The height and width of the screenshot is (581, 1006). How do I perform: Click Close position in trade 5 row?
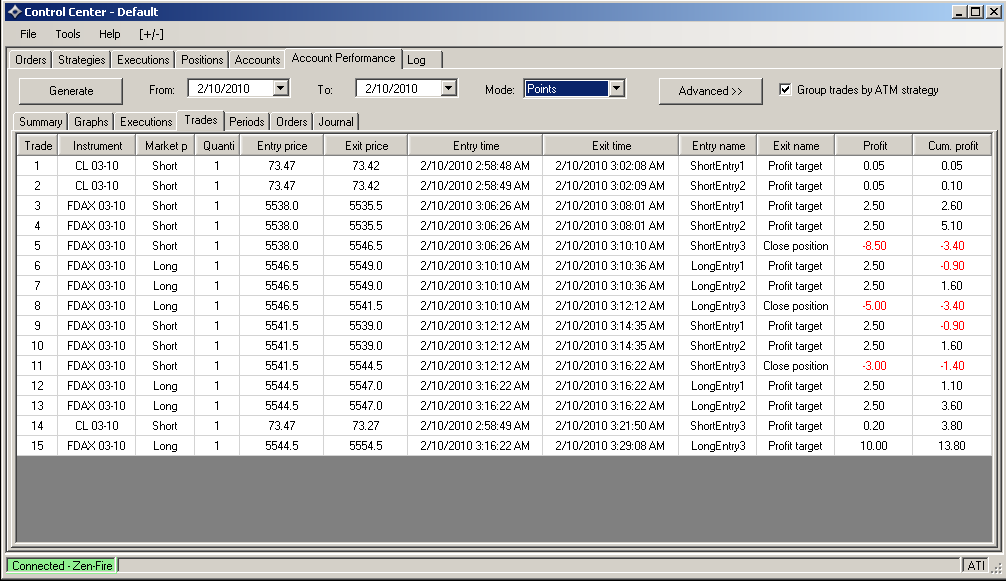(796, 246)
